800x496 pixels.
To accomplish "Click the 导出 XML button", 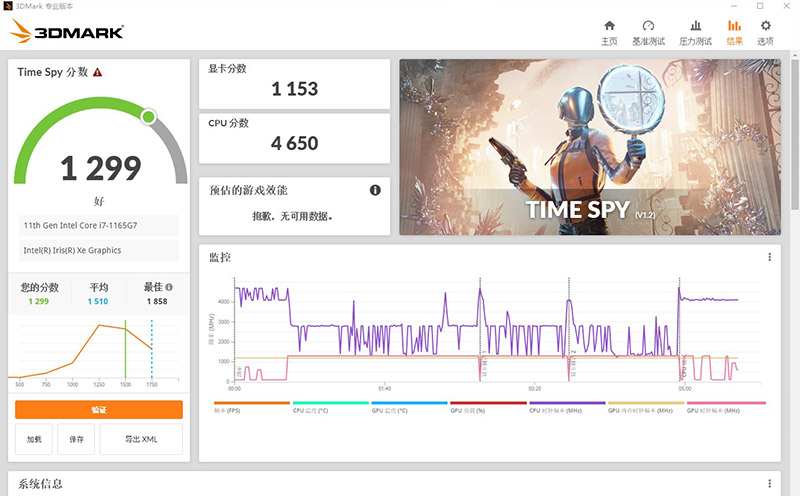I will (x=141, y=439).
